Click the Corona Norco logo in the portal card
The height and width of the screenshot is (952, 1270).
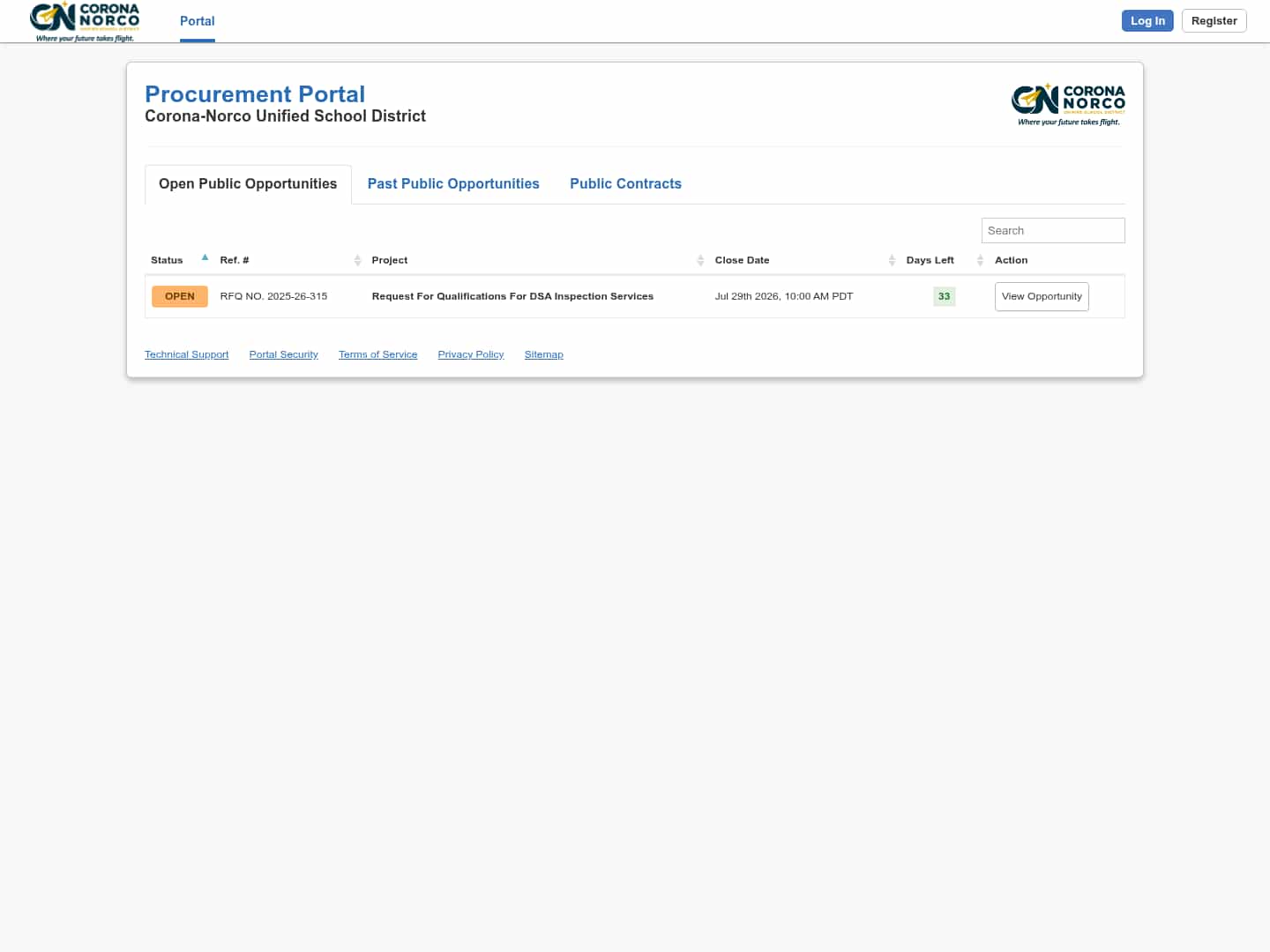tap(1068, 105)
